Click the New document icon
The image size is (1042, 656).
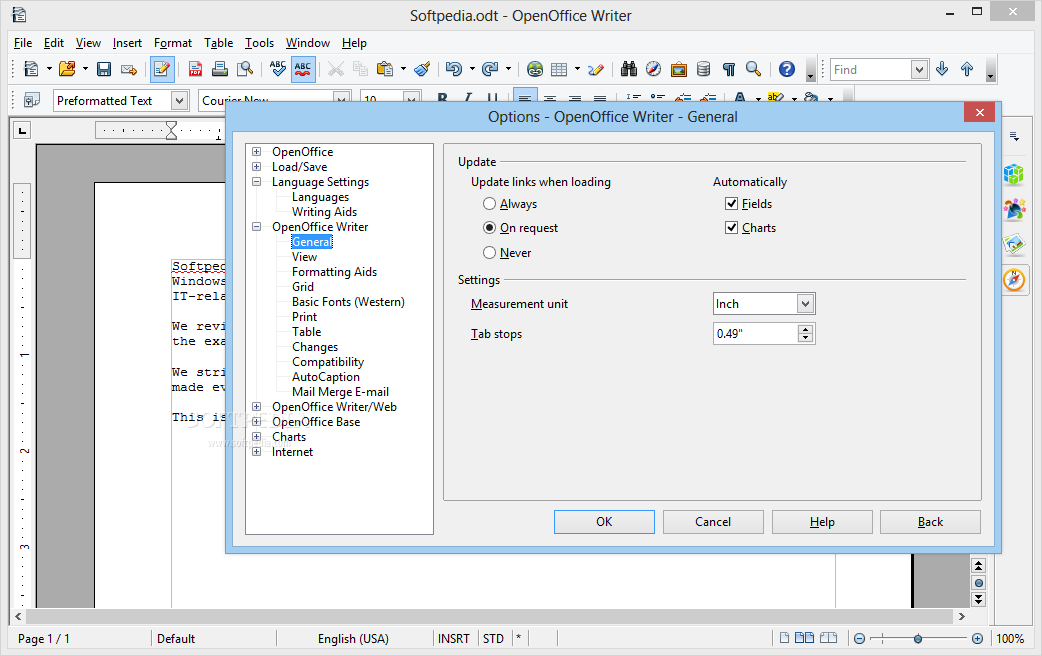(31, 69)
